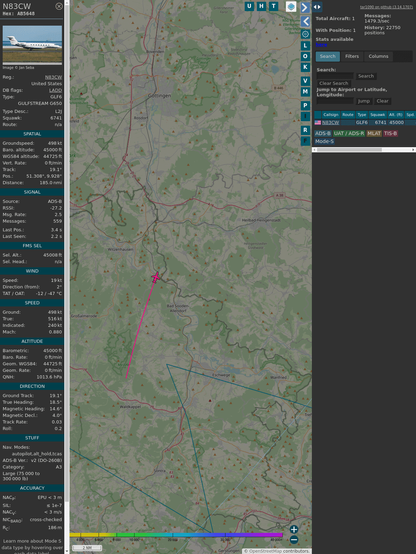Click the T tracks button on map
This screenshot has width=416, height=554.
[x=273, y=6]
